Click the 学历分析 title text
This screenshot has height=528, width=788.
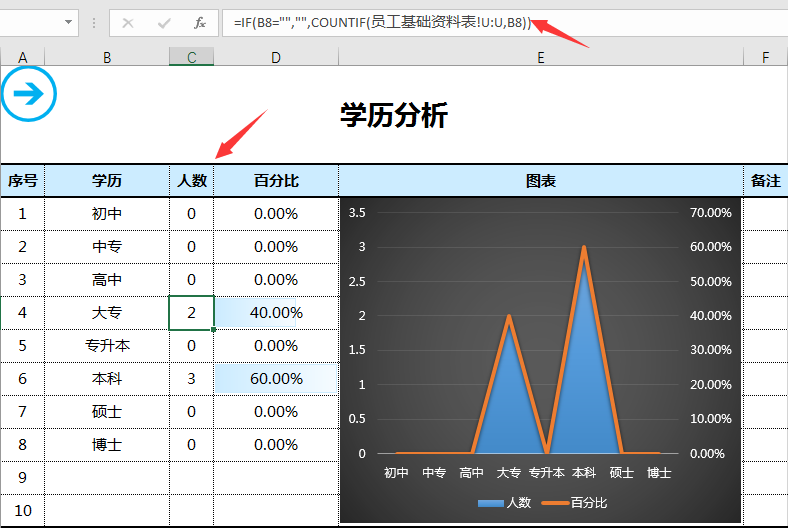[393, 115]
